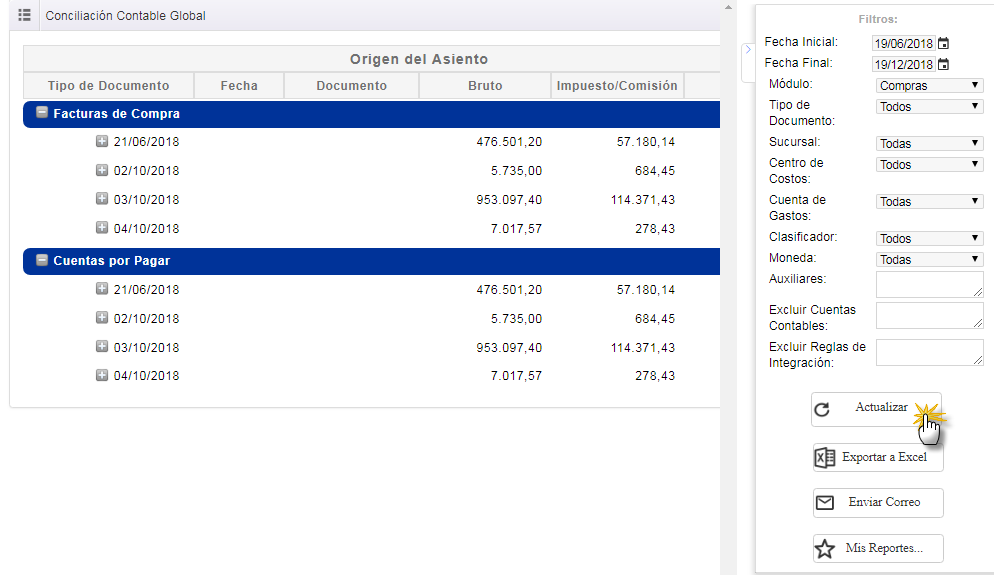Expand 21/06/2018 row under Facturas de Compra
Viewport: 994px width, 575px height.
101,142
